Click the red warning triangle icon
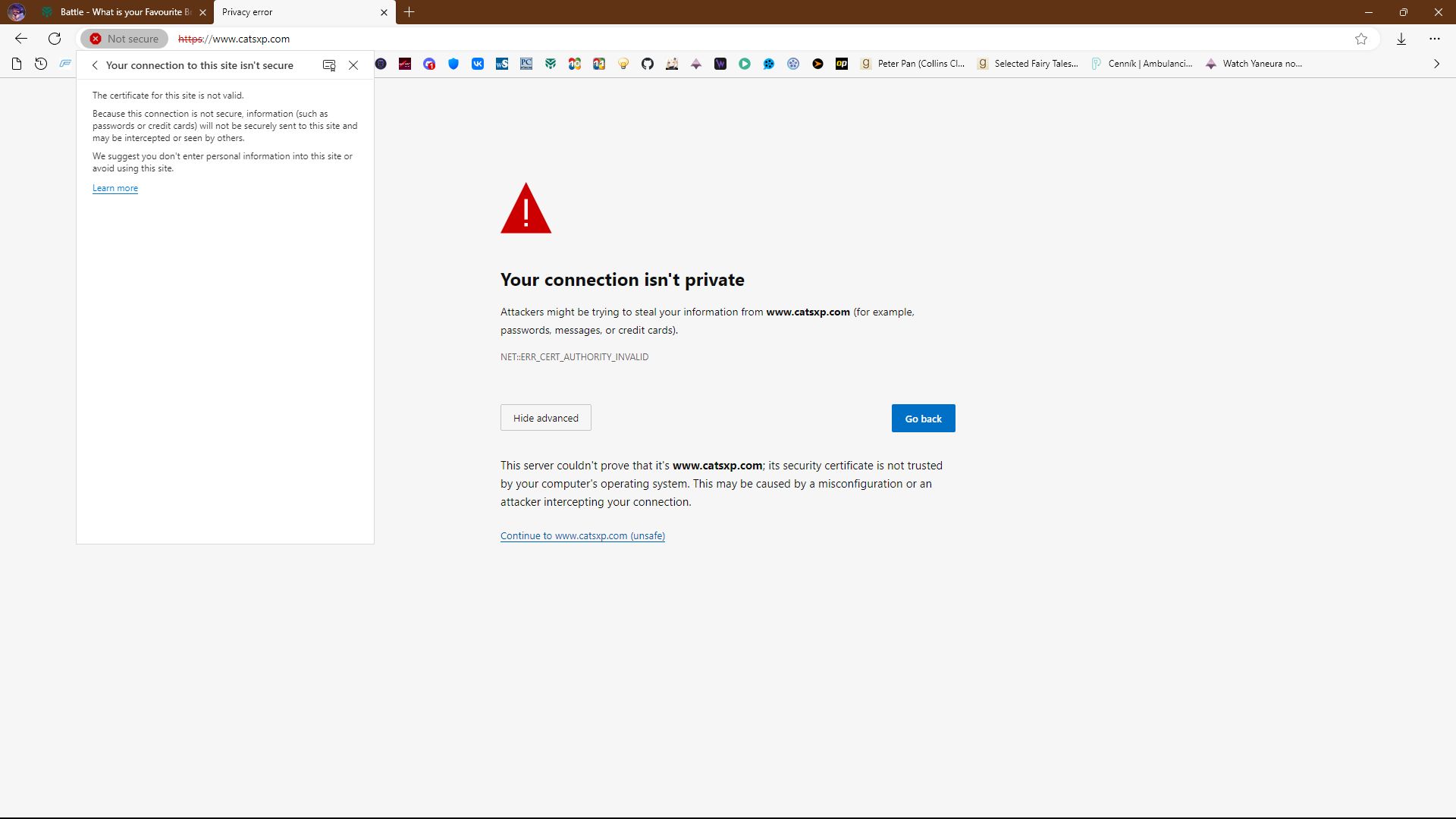 pos(526,209)
